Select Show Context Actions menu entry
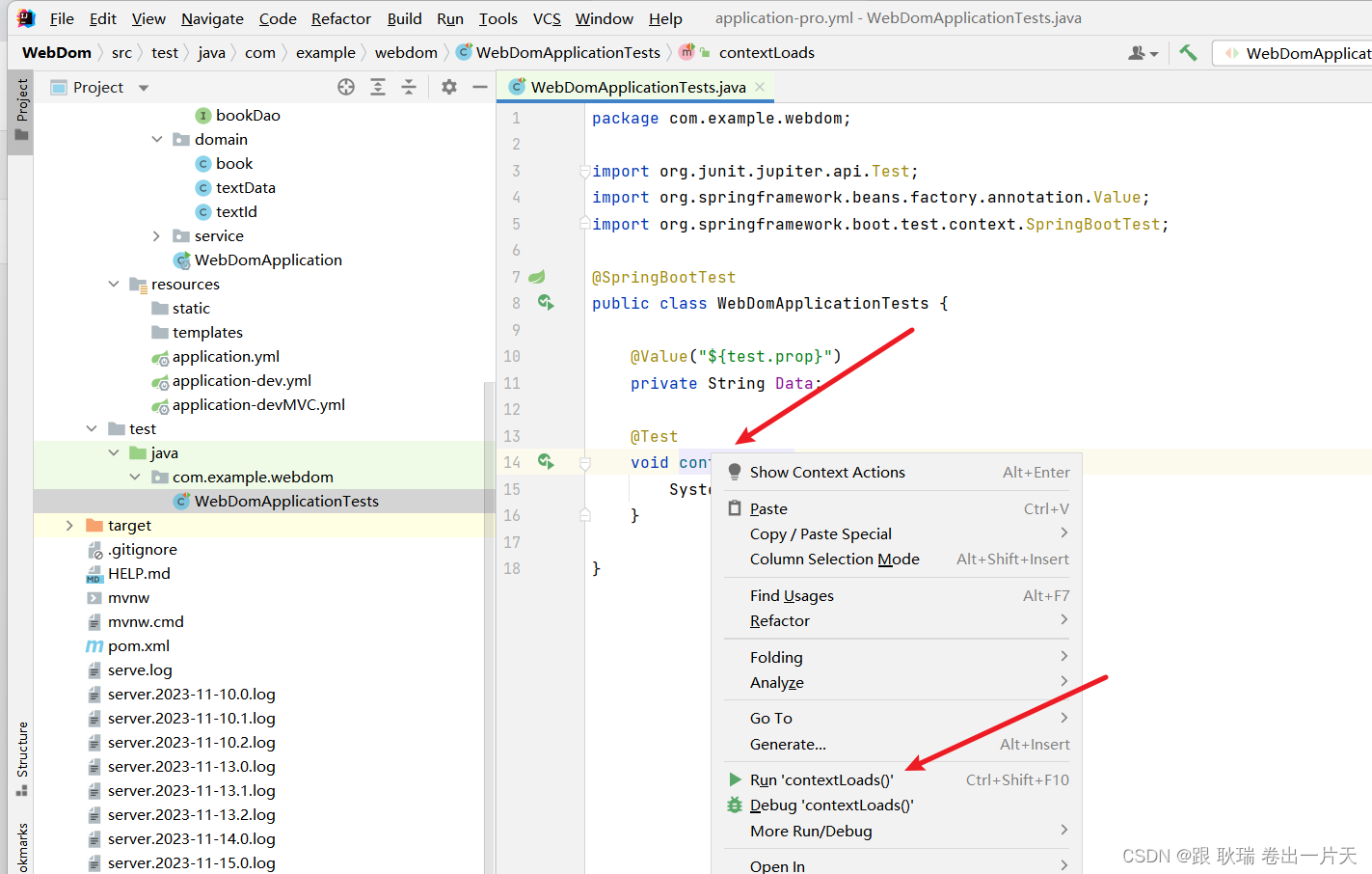This screenshot has width=1372, height=874. tap(897, 472)
